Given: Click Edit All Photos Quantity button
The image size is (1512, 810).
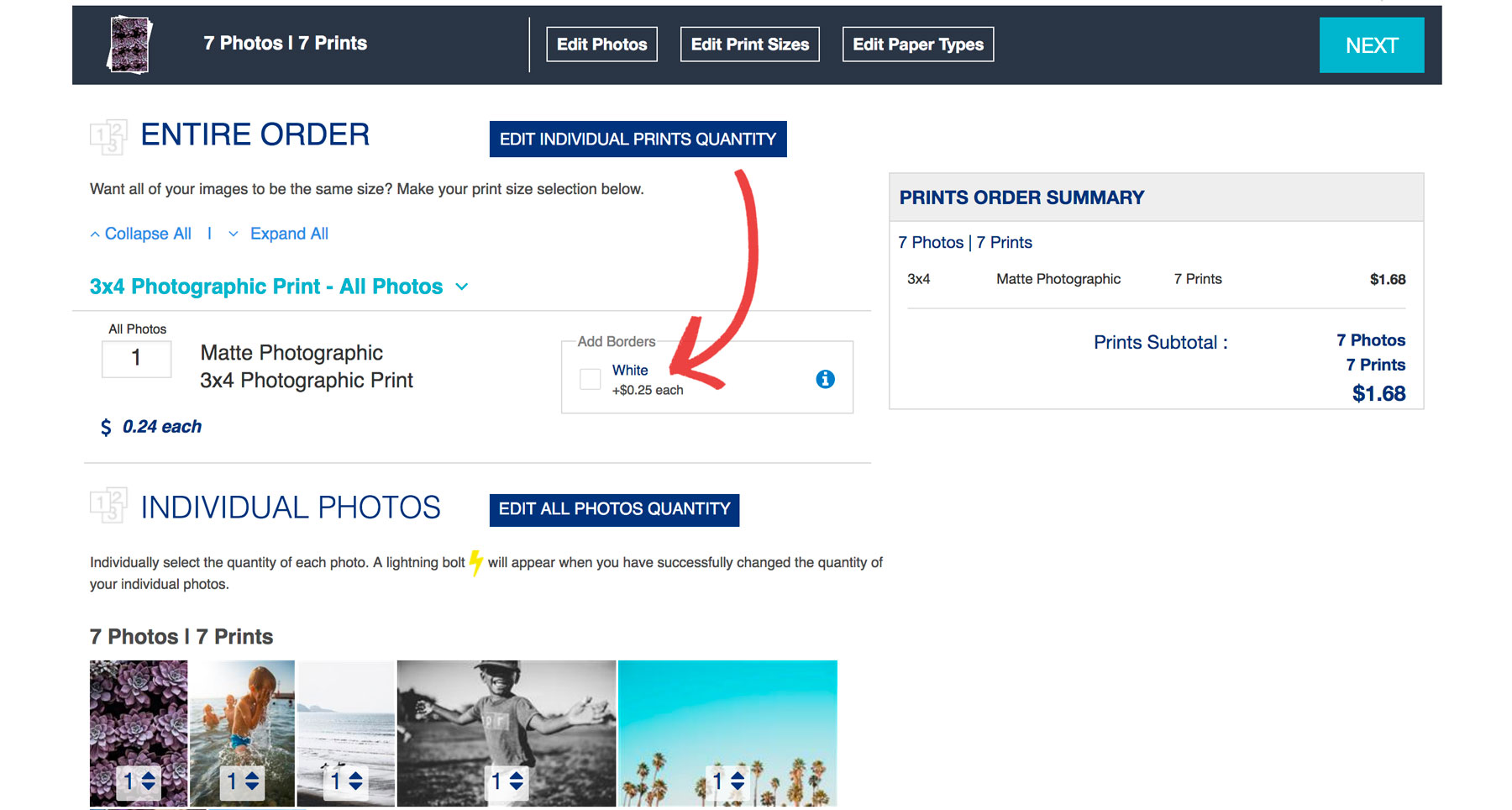Looking at the screenshot, I should (x=614, y=509).
